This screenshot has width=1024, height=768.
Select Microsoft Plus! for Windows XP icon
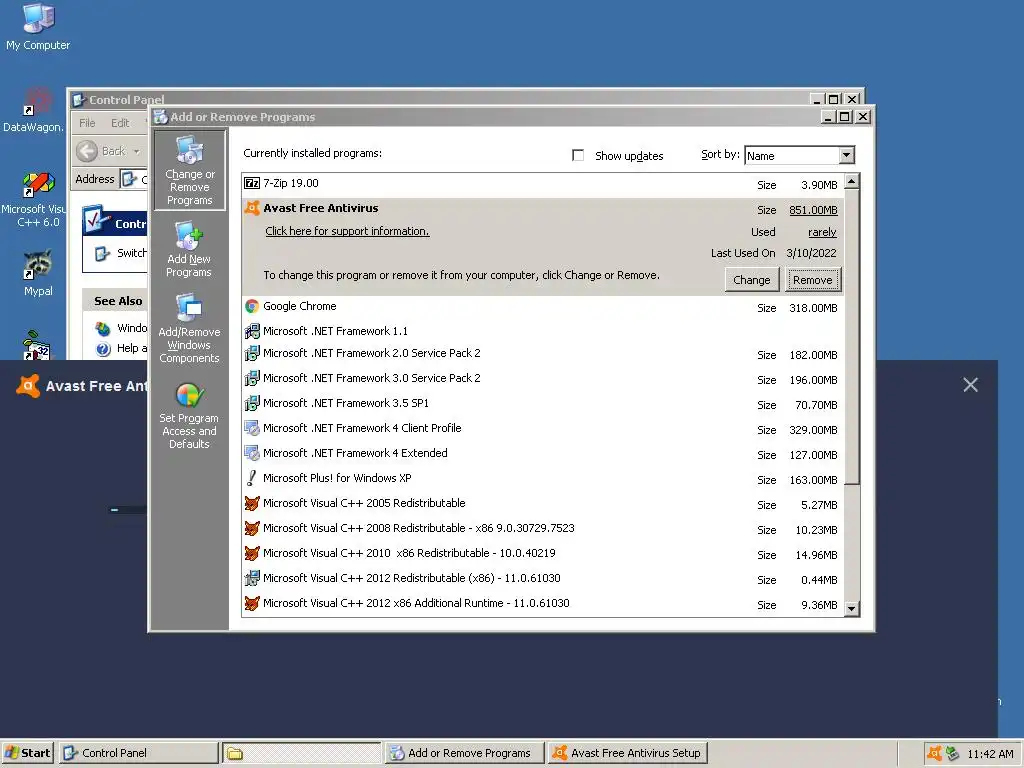pos(252,478)
